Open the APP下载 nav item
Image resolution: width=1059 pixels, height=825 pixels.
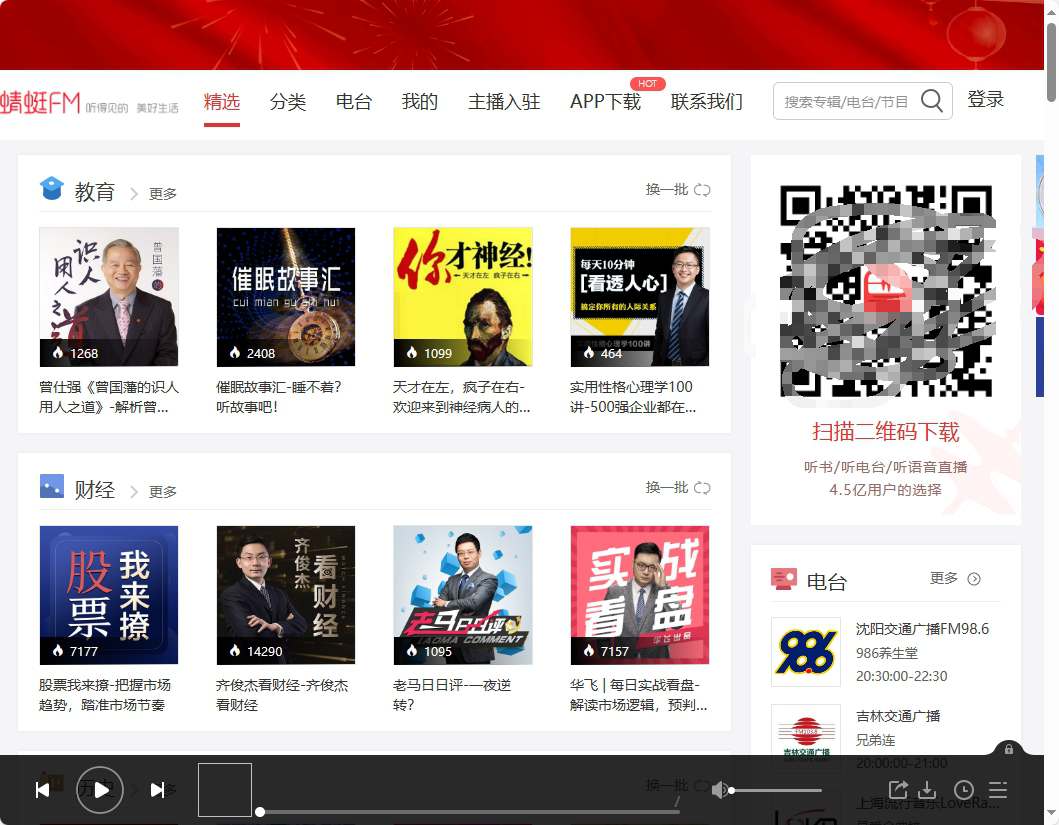605,102
